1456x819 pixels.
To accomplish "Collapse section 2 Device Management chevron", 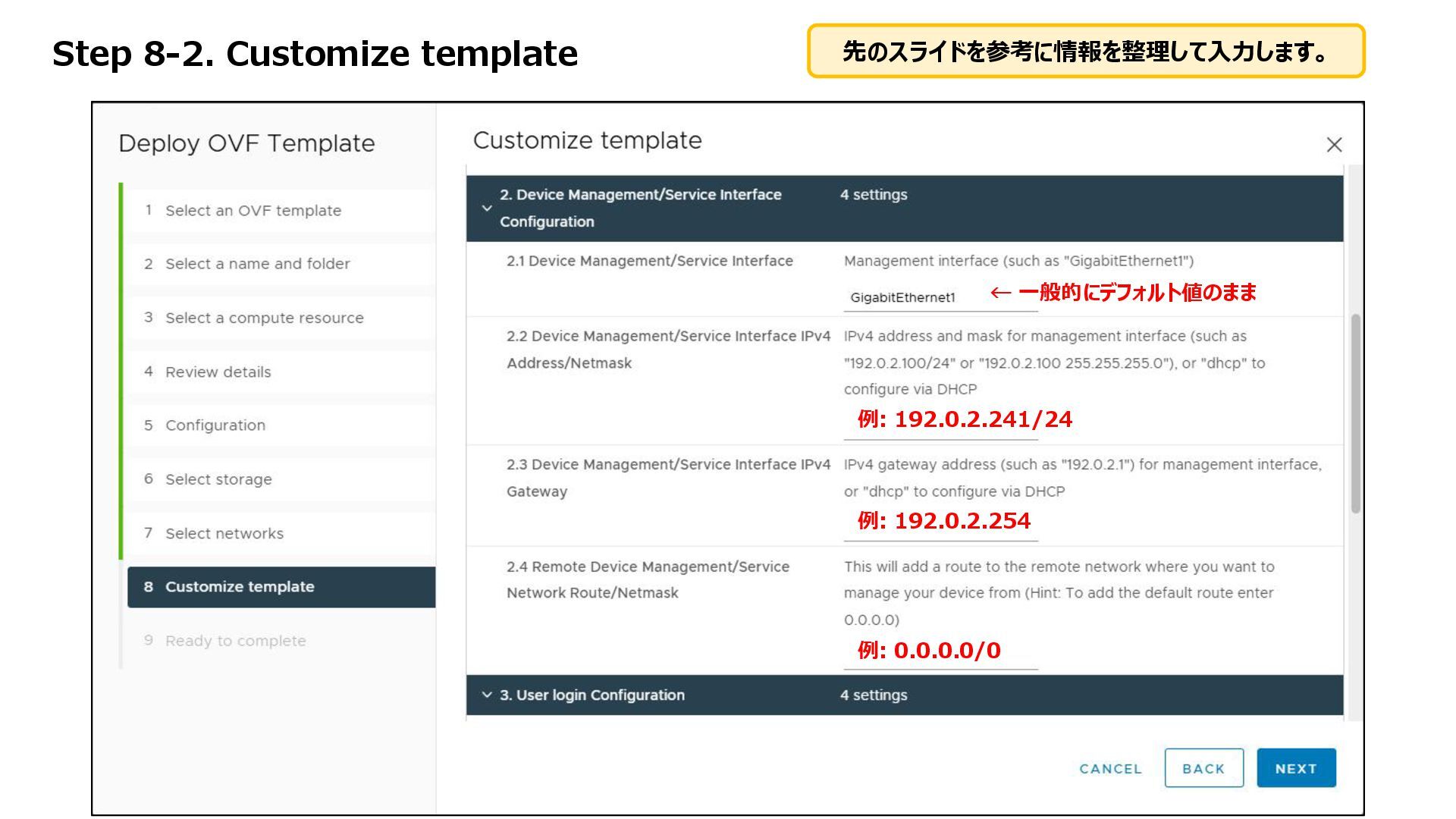I will (487, 208).
